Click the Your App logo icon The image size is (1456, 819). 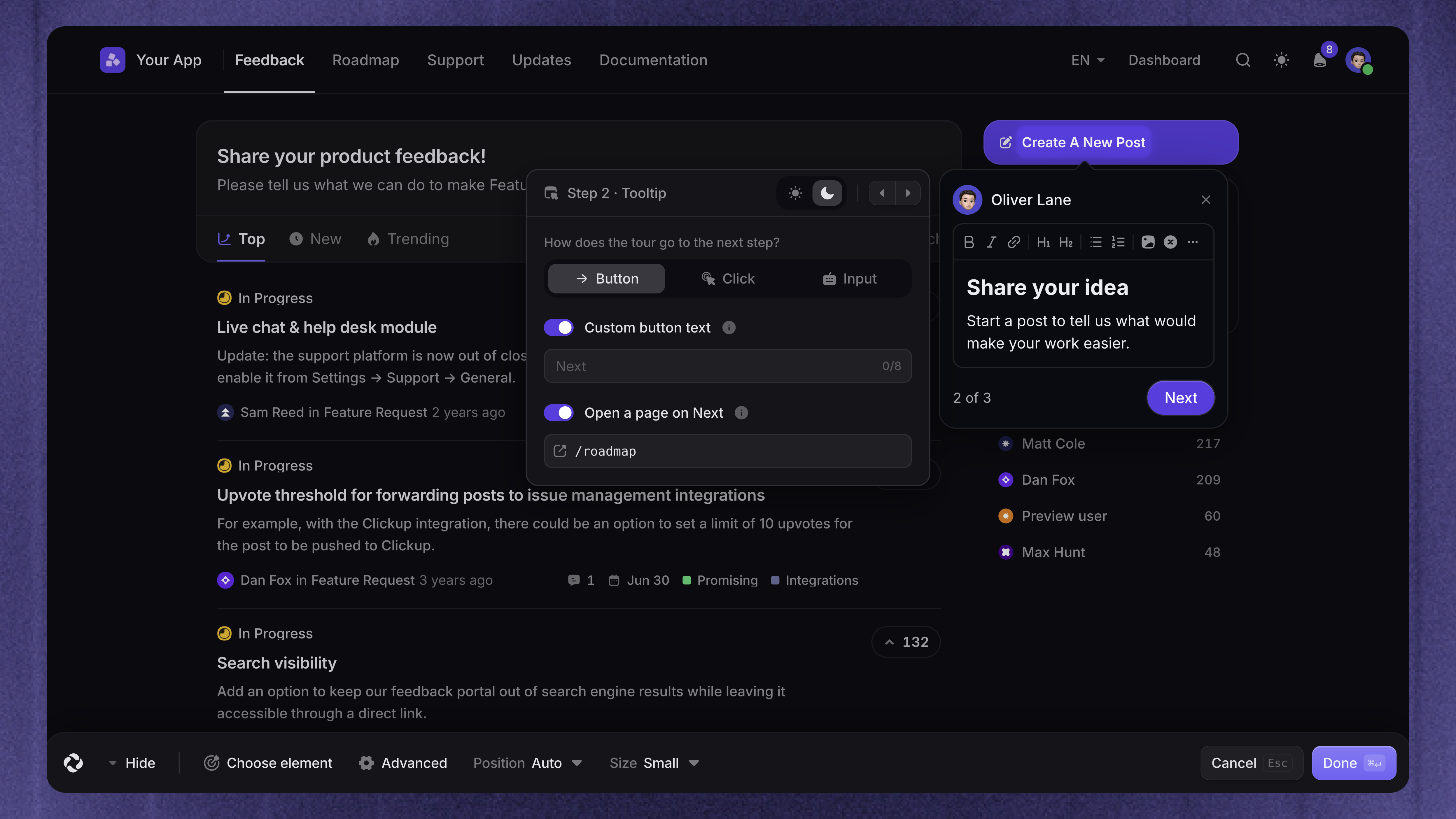coord(113,60)
